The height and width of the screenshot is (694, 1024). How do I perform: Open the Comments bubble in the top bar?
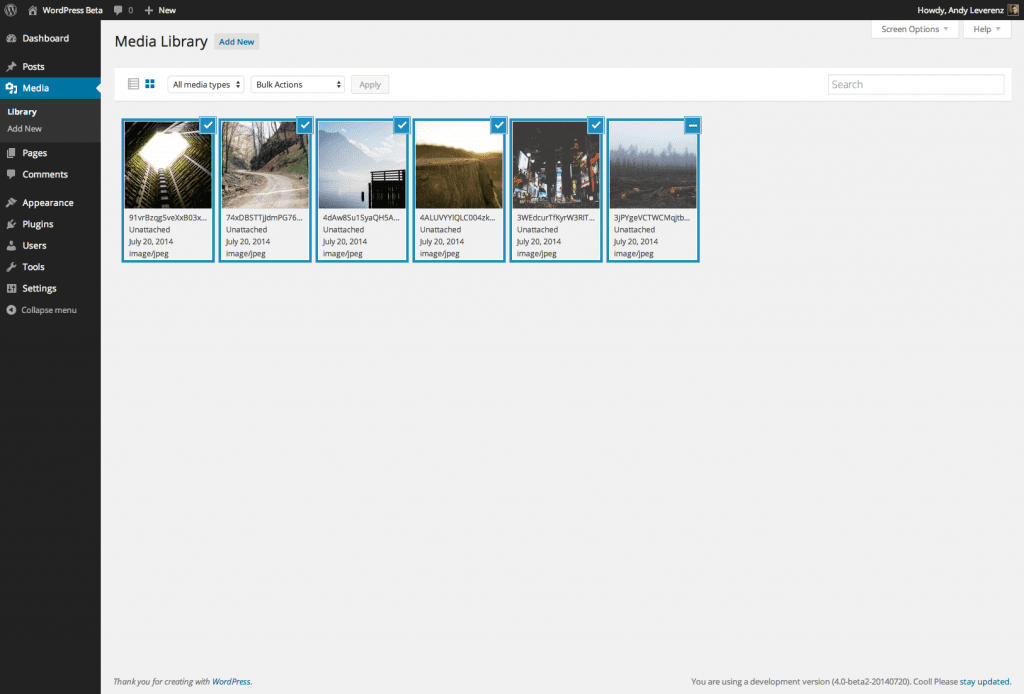point(119,9)
